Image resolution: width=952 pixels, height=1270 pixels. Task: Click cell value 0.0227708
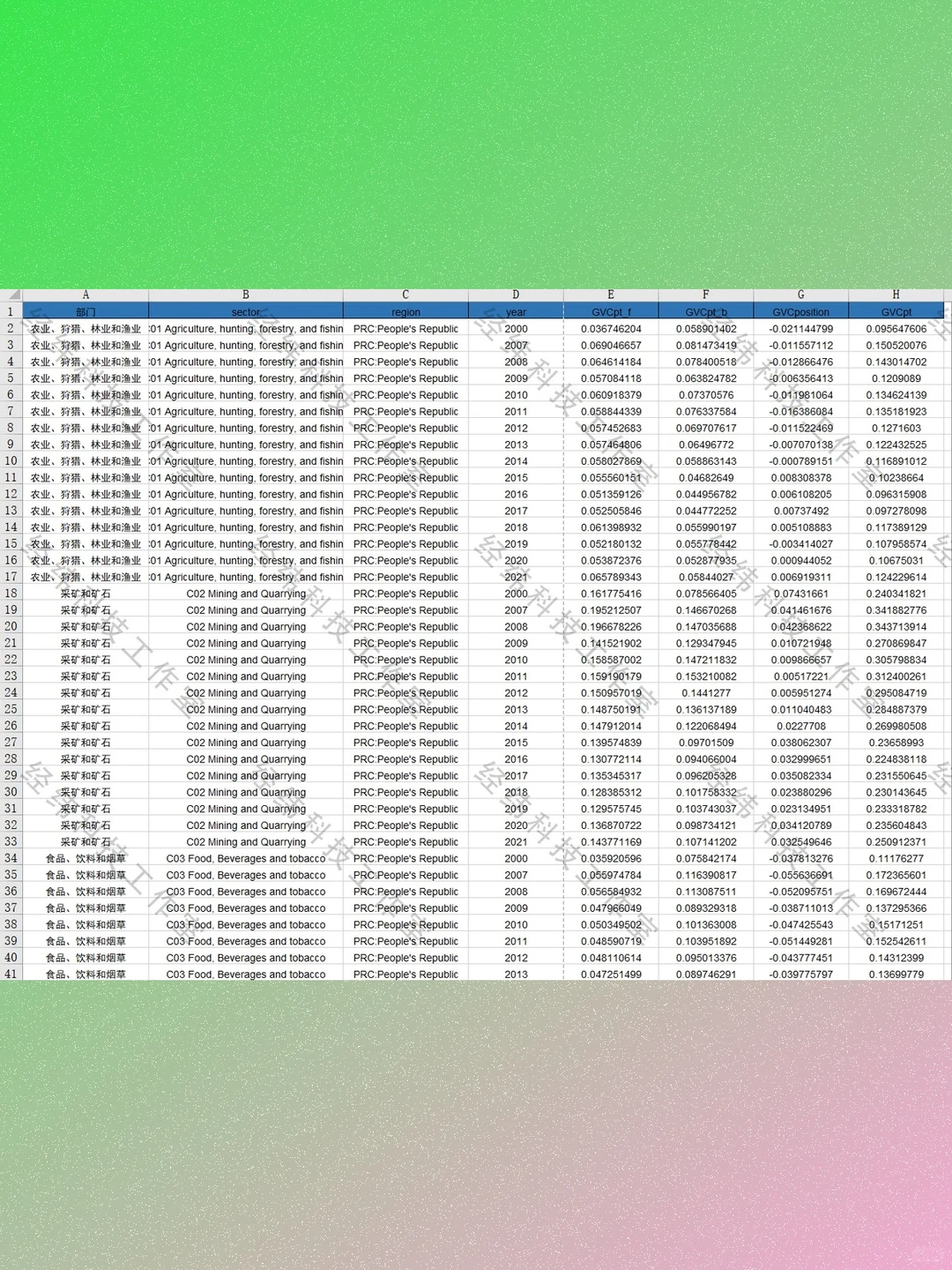[801, 726]
